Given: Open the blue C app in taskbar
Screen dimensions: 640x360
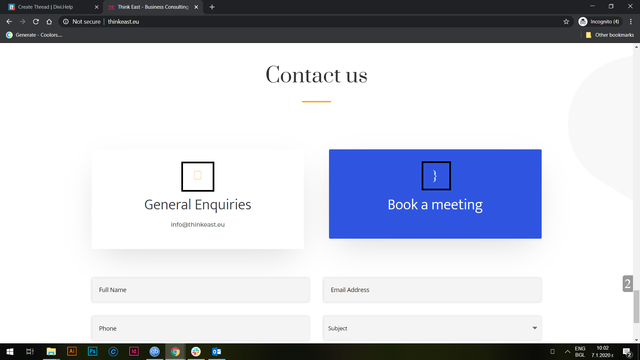Looking at the screenshot, I should [x=113, y=351].
